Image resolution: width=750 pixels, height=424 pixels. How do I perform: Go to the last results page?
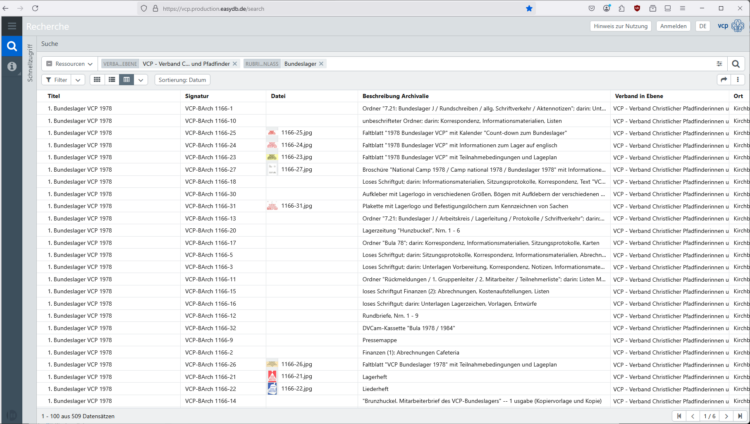coord(739,416)
